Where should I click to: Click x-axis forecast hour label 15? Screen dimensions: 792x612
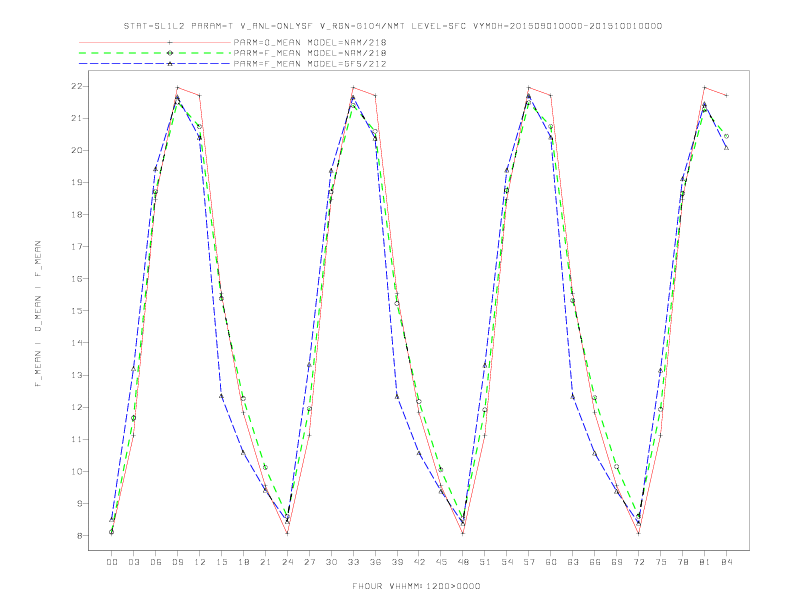[x=221, y=562]
